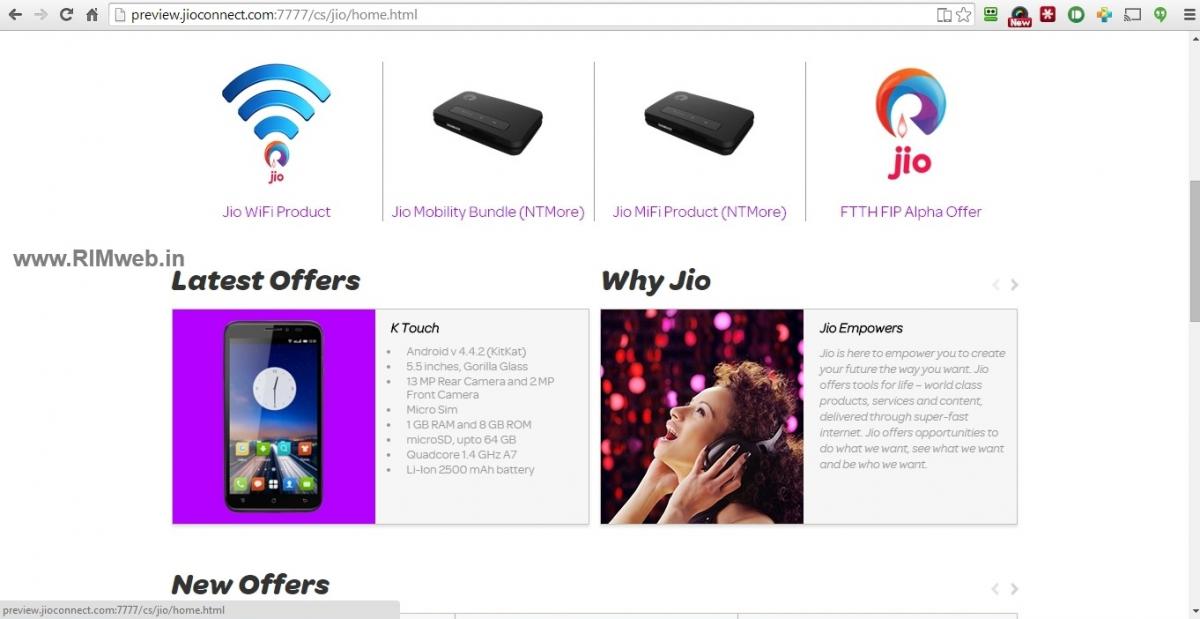Show next Why Jio slide arrow
Image resolution: width=1200 pixels, height=619 pixels.
[1014, 285]
